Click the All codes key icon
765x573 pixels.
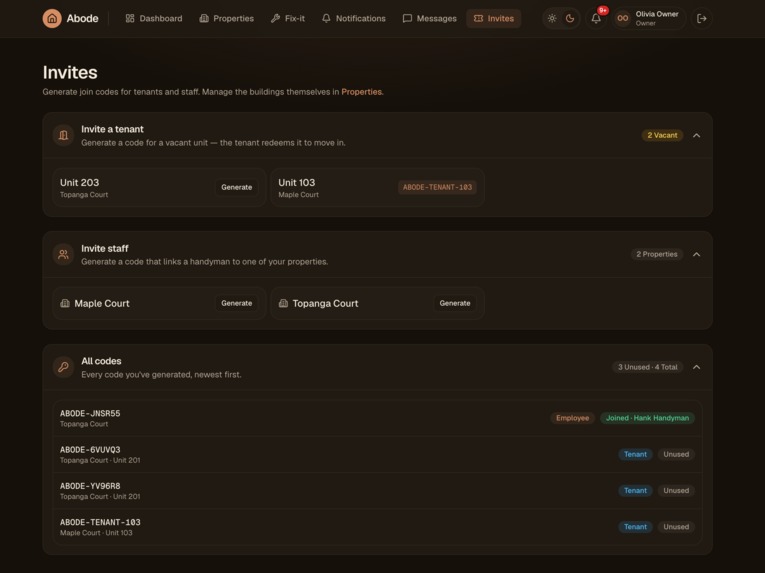tap(63, 367)
